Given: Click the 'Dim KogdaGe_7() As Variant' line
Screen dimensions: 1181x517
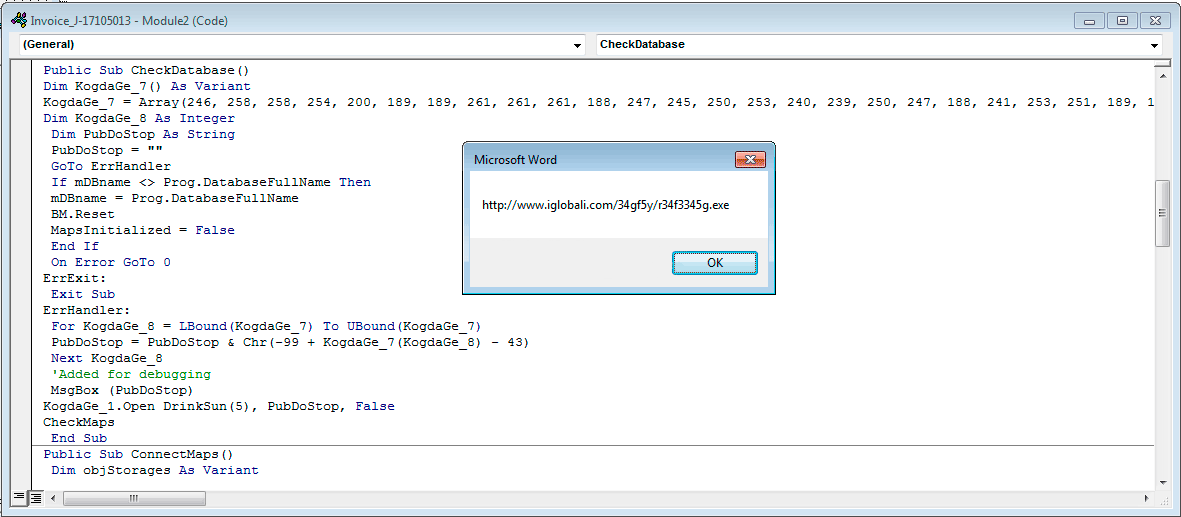Looking at the screenshot, I should point(147,86).
